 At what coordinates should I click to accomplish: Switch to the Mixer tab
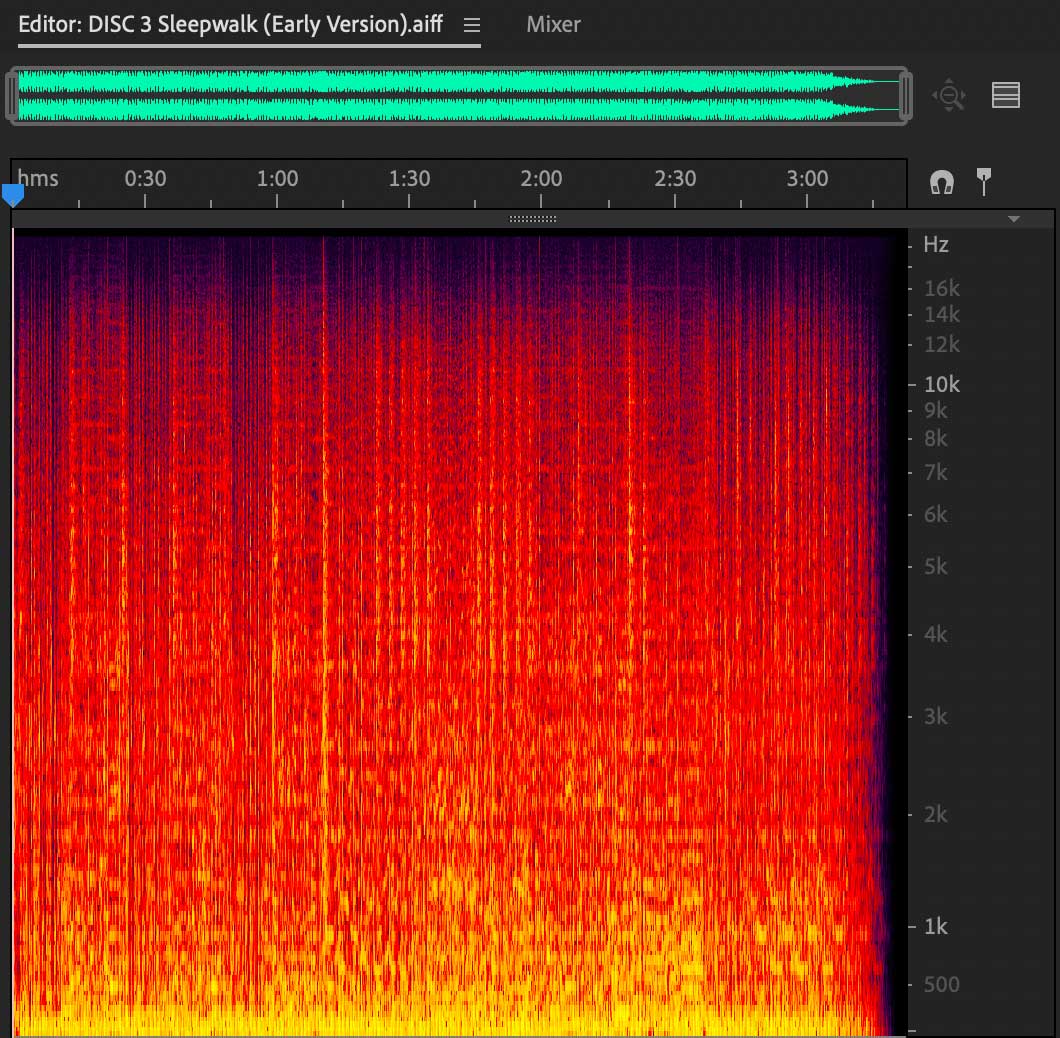pos(553,25)
